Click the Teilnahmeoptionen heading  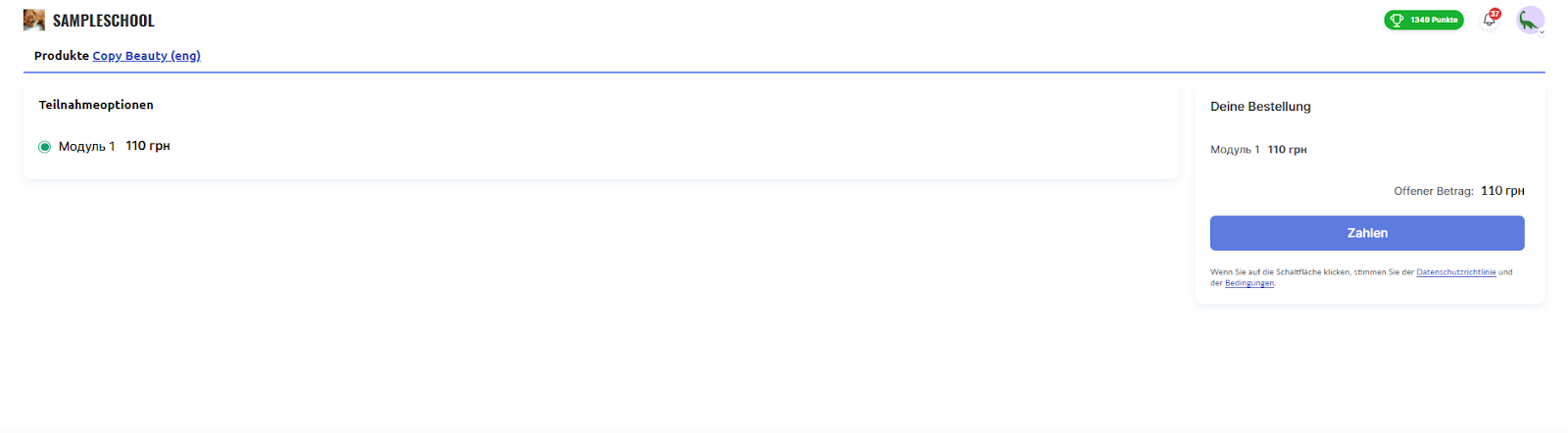coord(96,105)
